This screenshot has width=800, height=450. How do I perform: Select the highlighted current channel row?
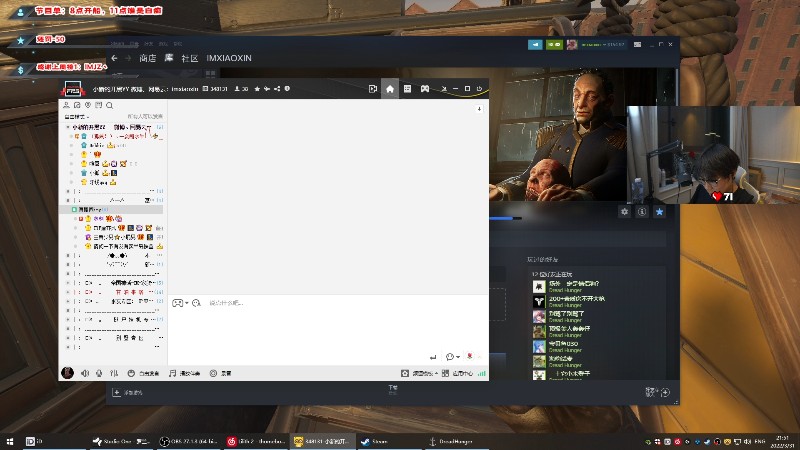[x=112, y=210]
